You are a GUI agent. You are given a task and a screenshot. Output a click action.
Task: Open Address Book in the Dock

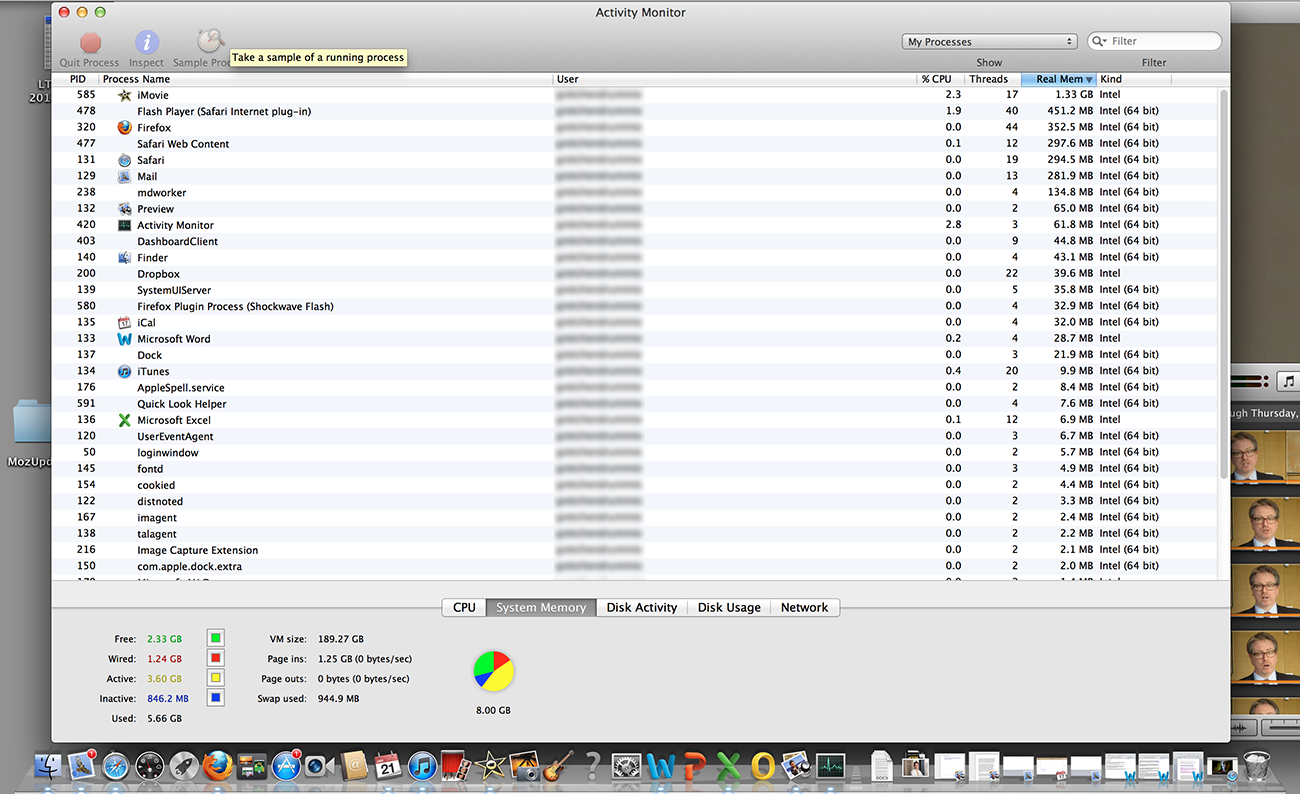(x=354, y=767)
